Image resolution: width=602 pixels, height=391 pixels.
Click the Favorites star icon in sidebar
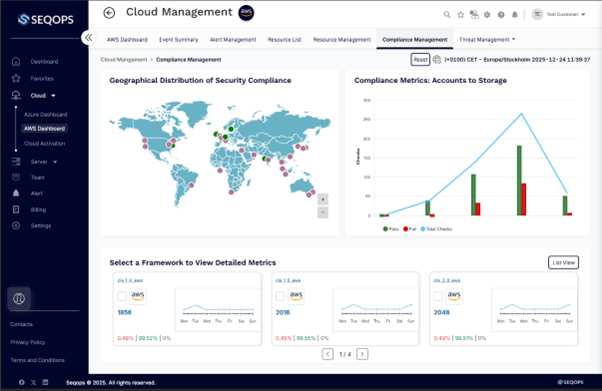click(x=16, y=78)
